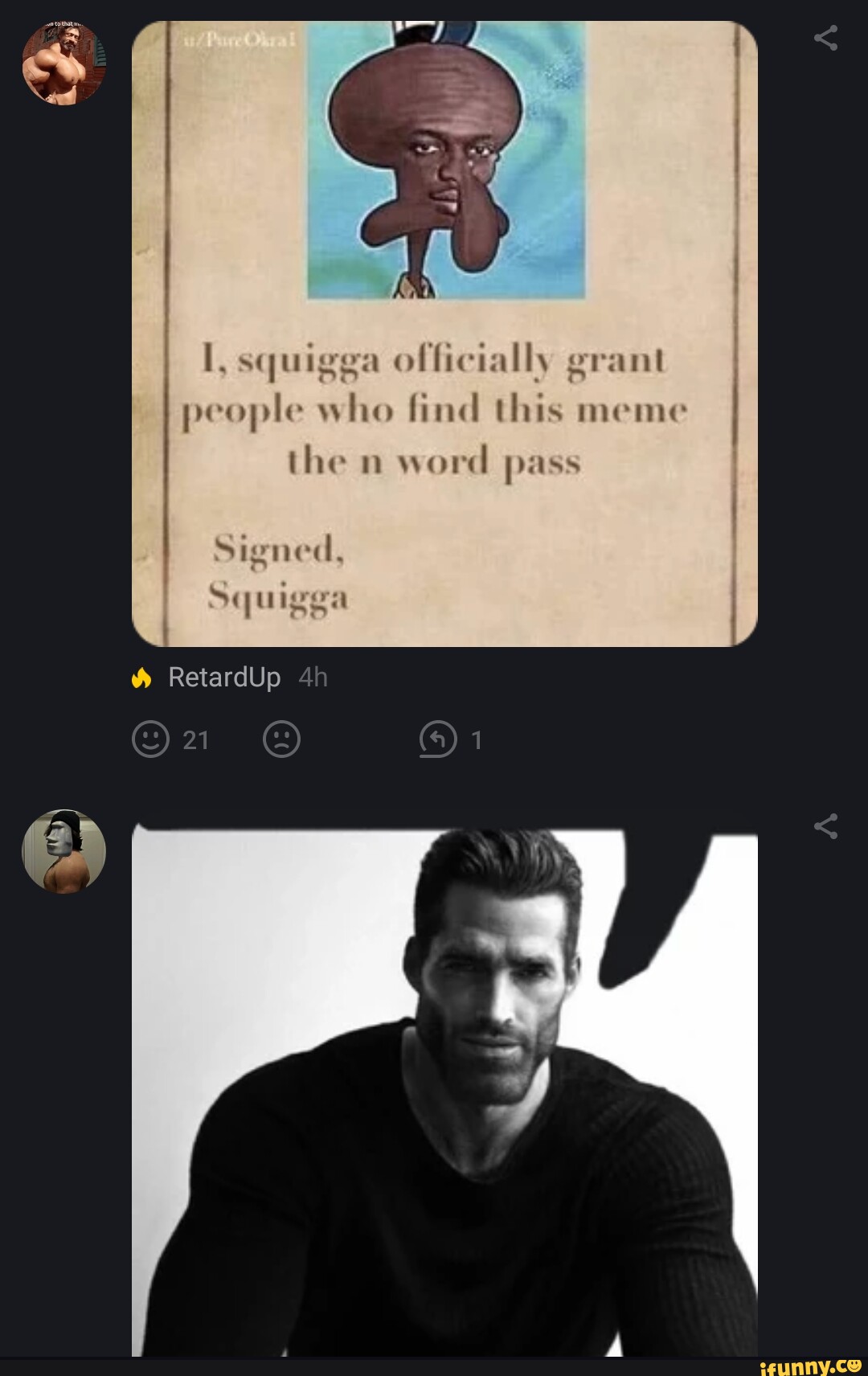868x1376 pixels.
Task: Tap the second post's uploader avatar
Action: [63, 854]
